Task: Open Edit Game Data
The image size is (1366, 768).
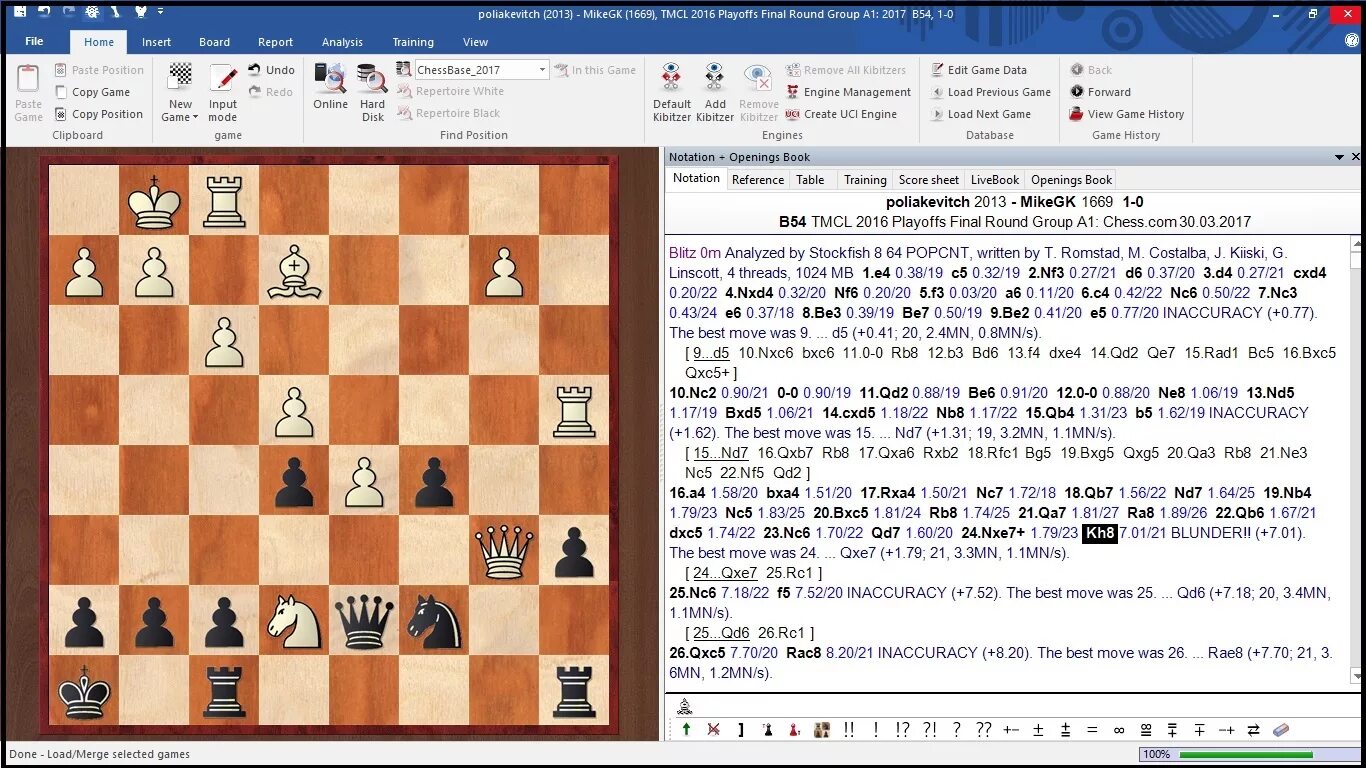Action: point(979,70)
